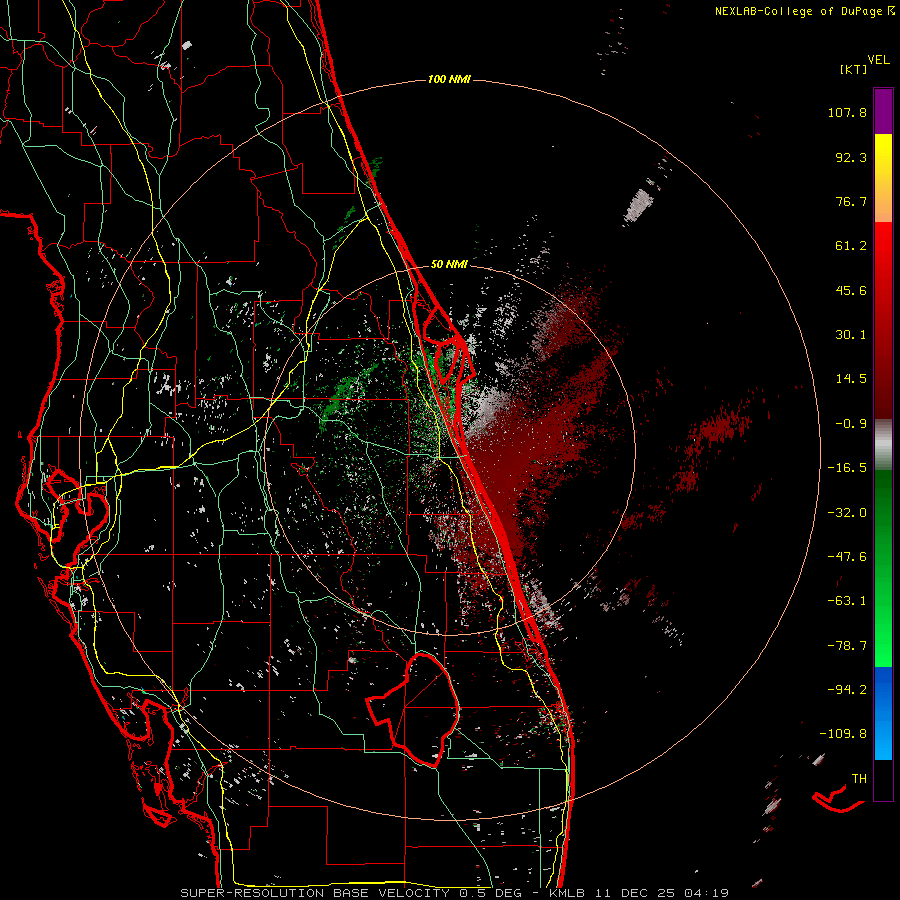This screenshot has width=900, height=900.
Task: Click the -32.0 value on the velocity scale
Action: (x=847, y=513)
